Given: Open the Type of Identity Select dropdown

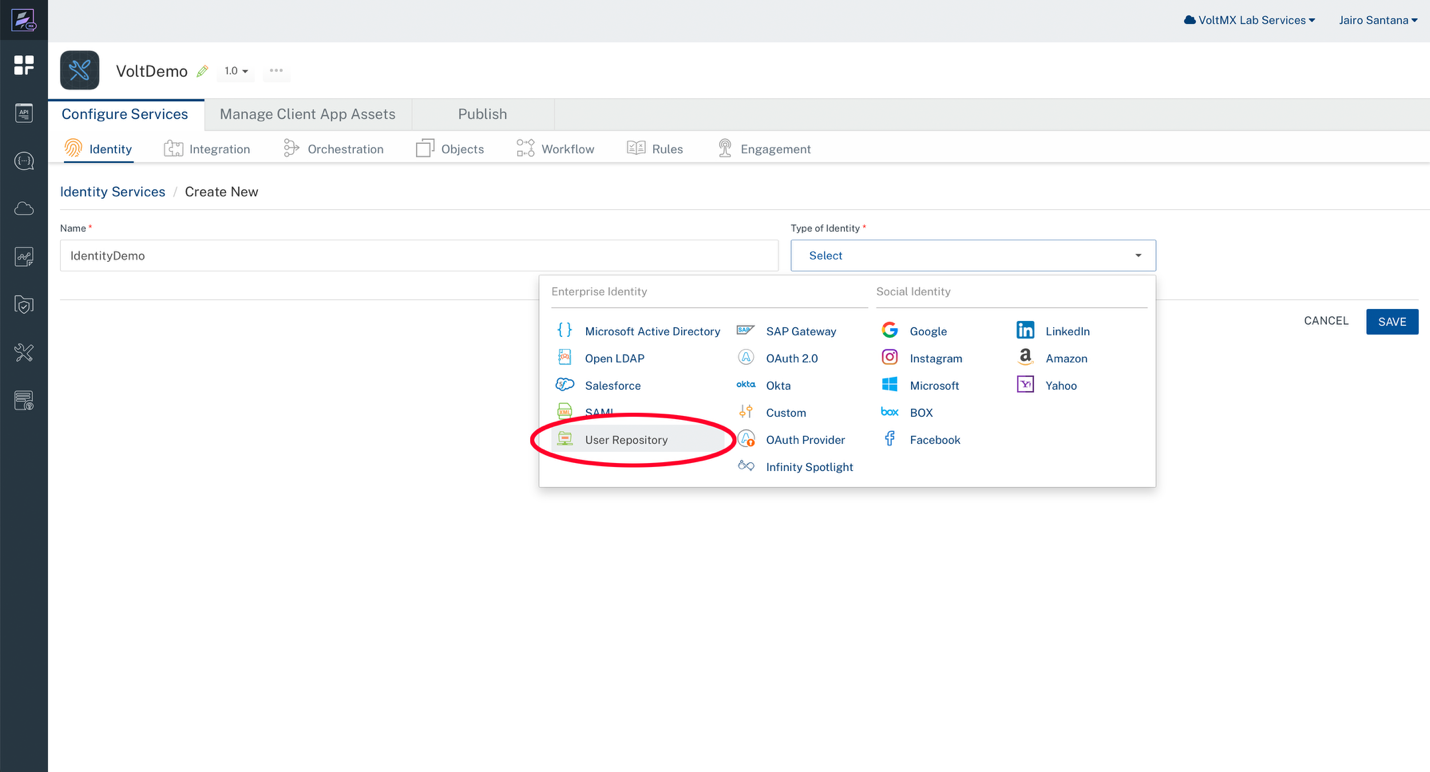Looking at the screenshot, I should tap(973, 255).
